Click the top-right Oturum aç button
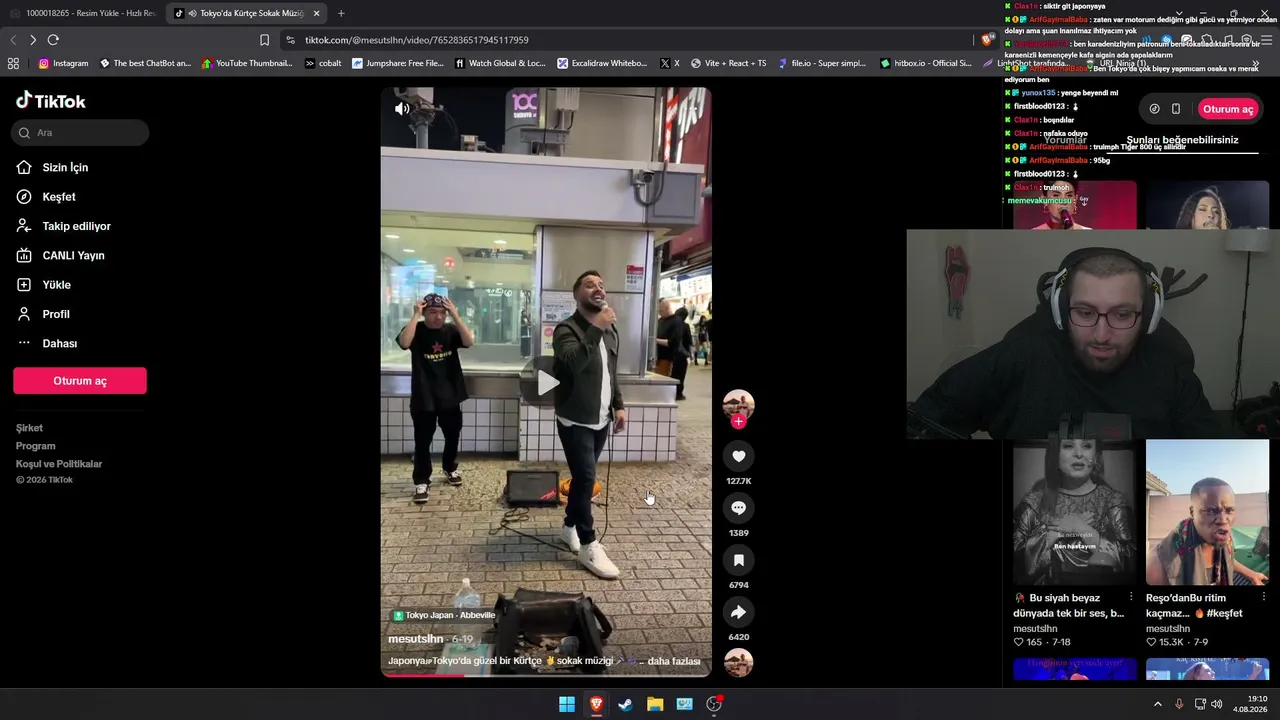Viewport: 1280px width, 720px height. (1227, 109)
